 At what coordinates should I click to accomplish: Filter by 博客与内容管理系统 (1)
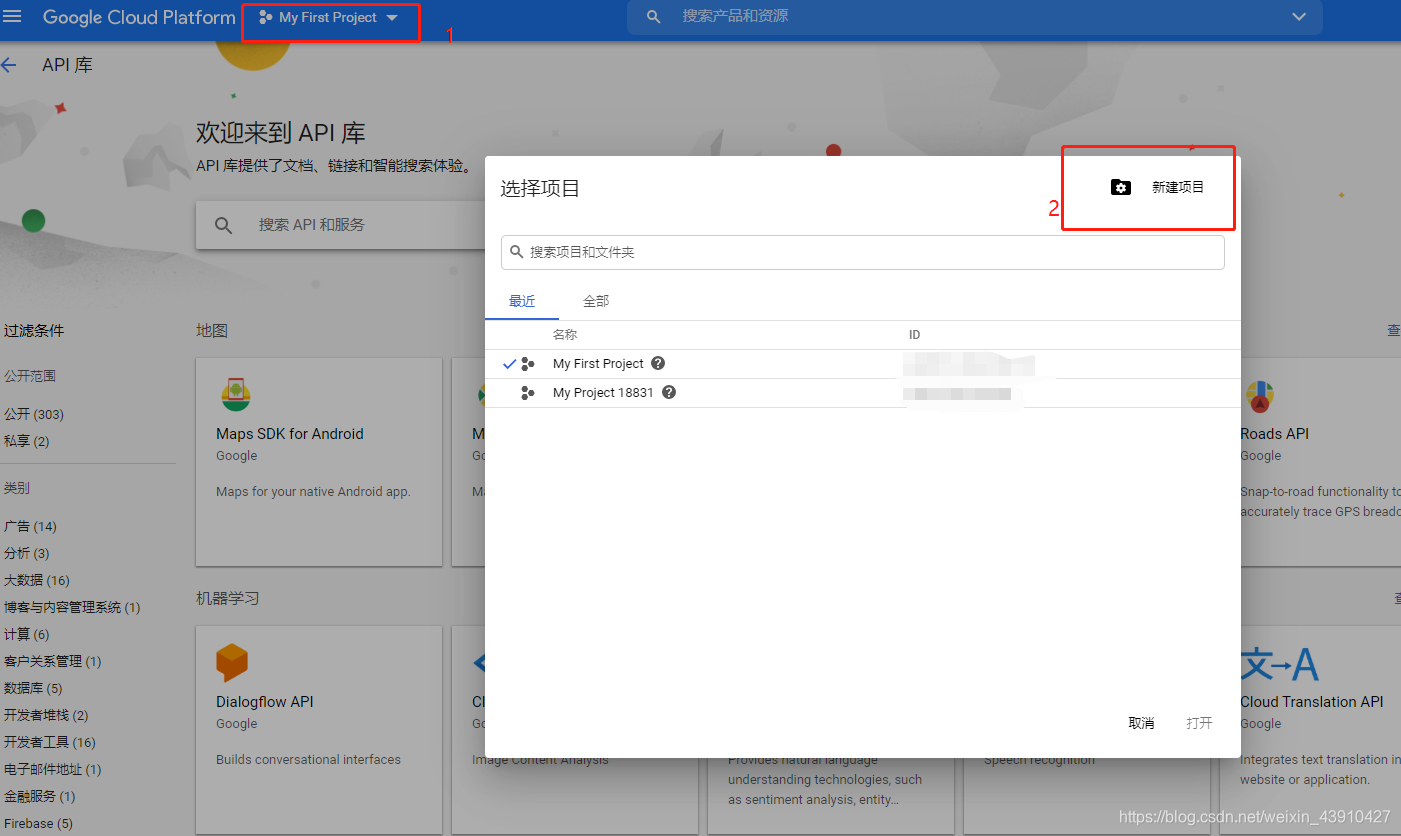tap(72, 607)
